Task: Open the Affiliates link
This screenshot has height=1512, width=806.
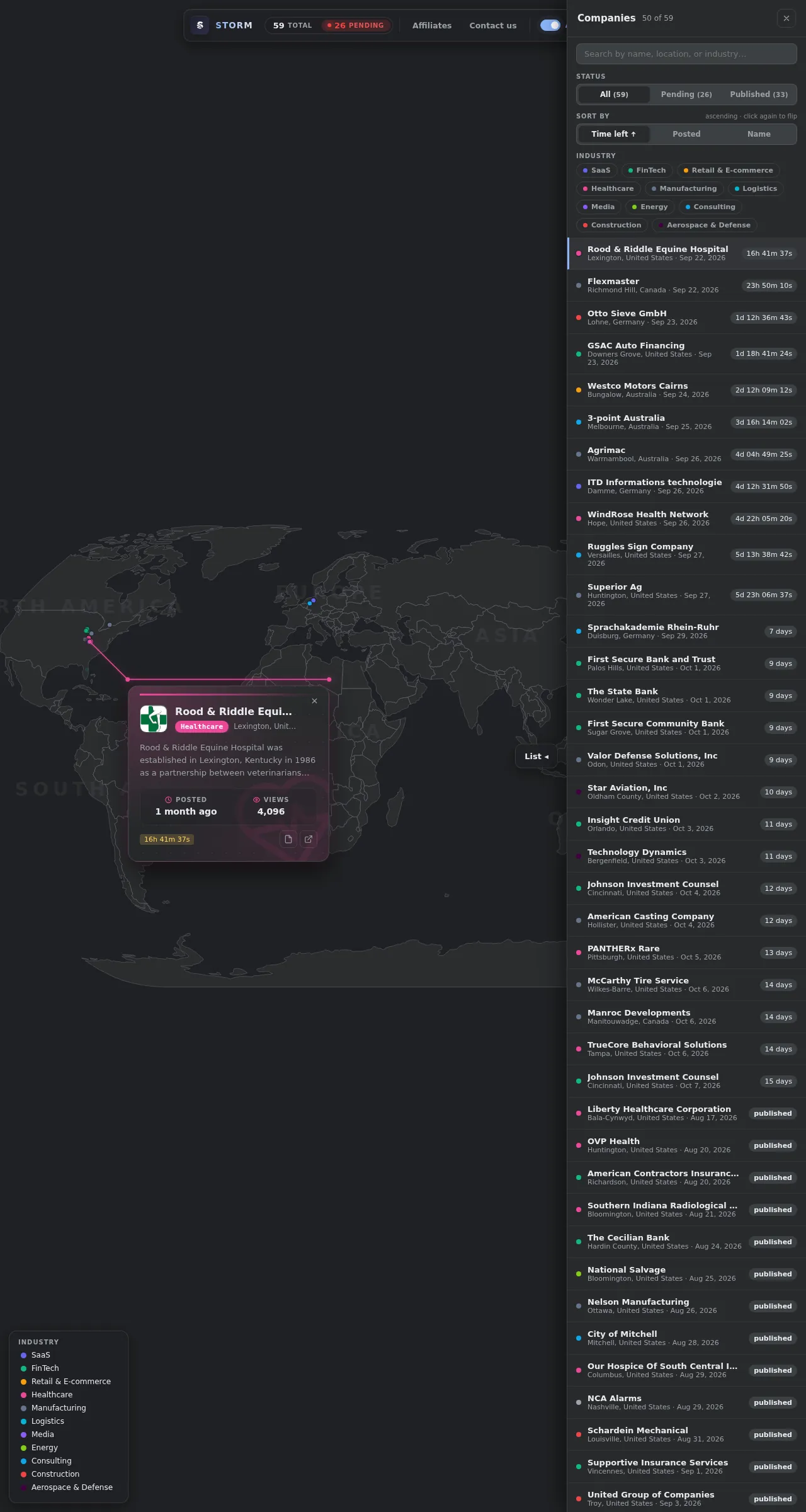Action: click(432, 25)
